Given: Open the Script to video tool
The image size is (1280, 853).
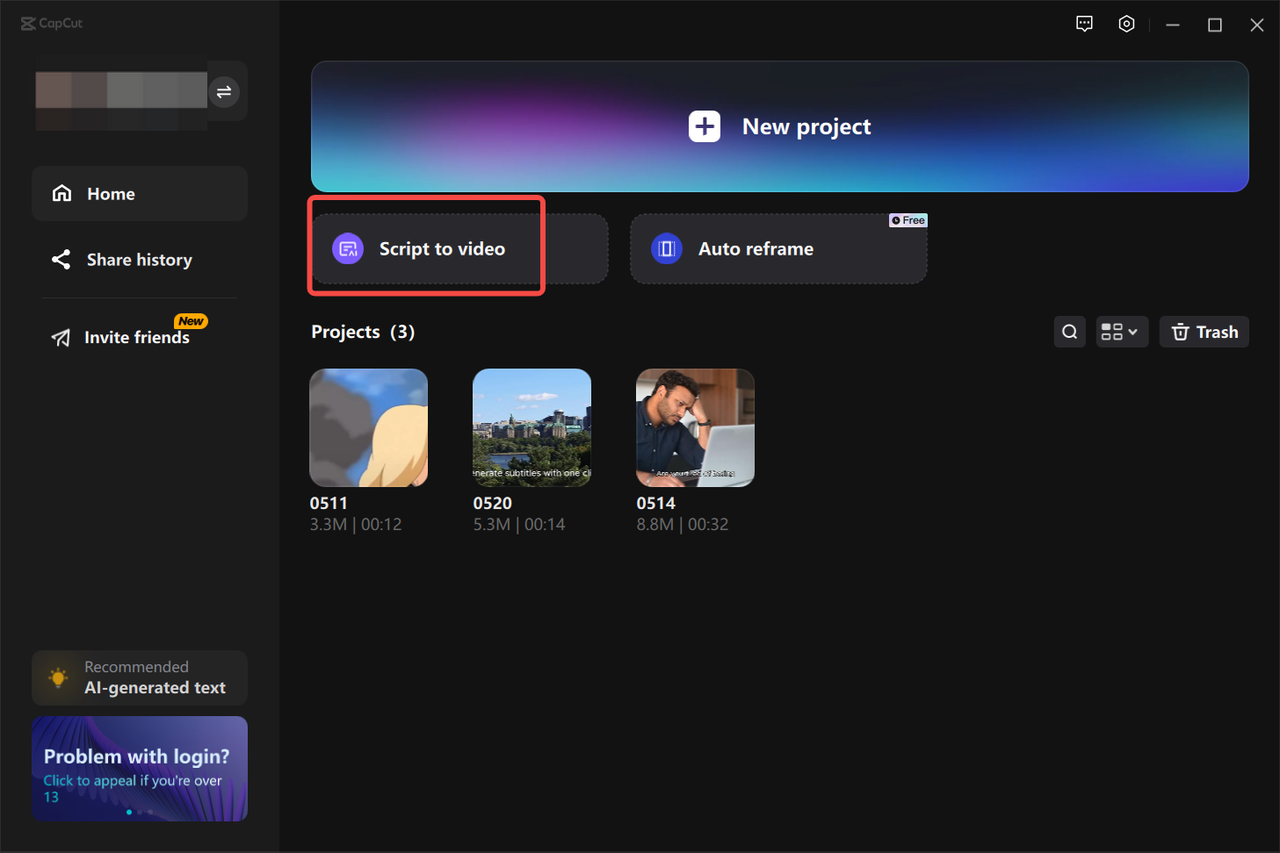Looking at the screenshot, I should 426,248.
